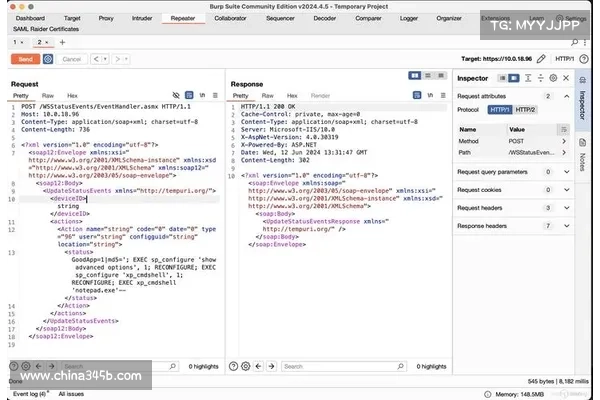Expand the Method POST row chevron

(x=564, y=141)
